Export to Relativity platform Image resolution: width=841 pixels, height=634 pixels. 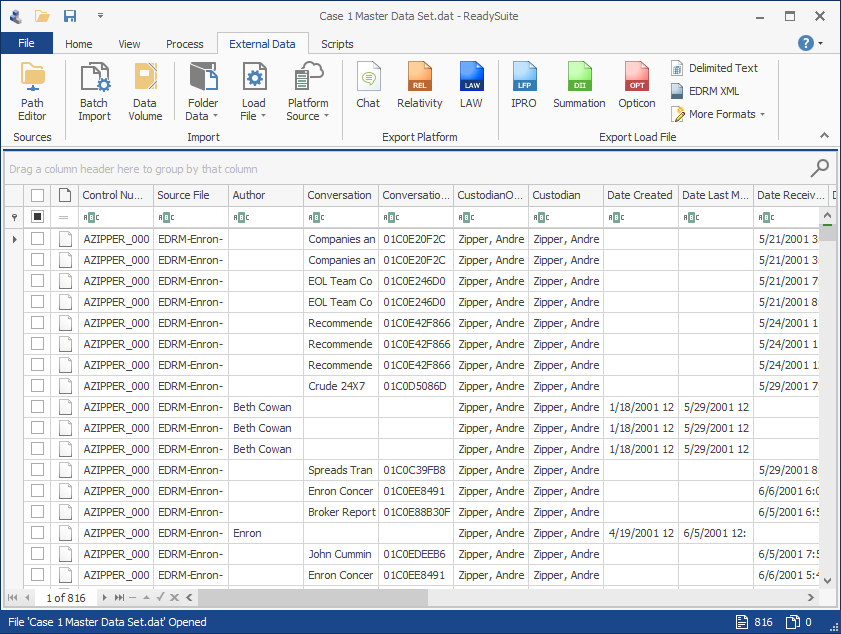(x=419, y=86)
